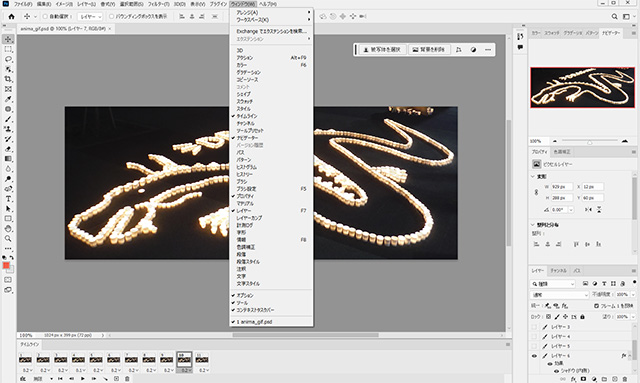
Task: Select the Eraser tool
Action: (8, 149)
